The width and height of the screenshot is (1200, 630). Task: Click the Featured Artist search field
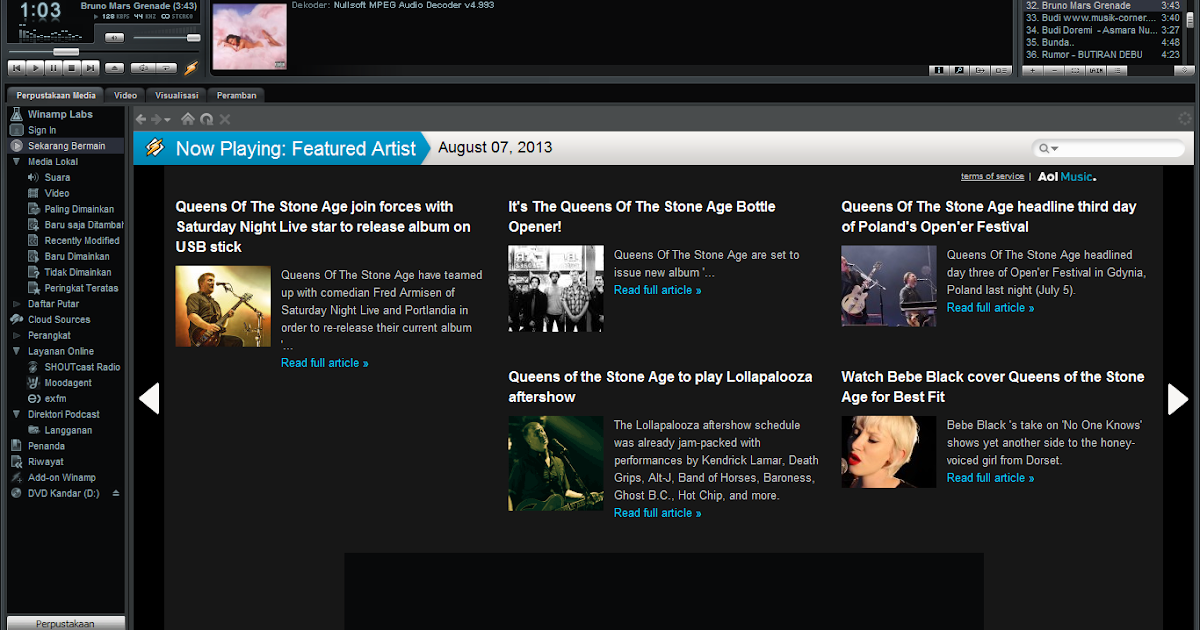pyautogui.click(x=1109, y=149)
